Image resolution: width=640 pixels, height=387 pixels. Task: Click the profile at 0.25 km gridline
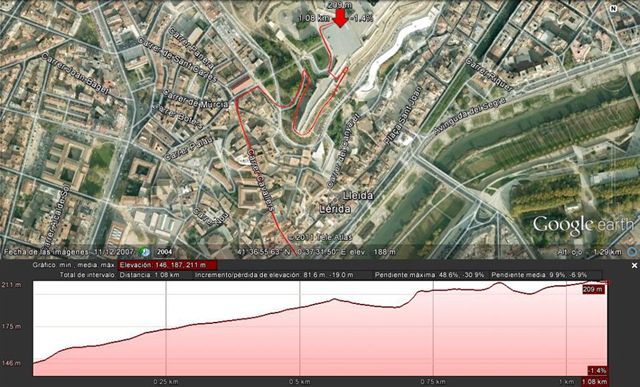166,329
